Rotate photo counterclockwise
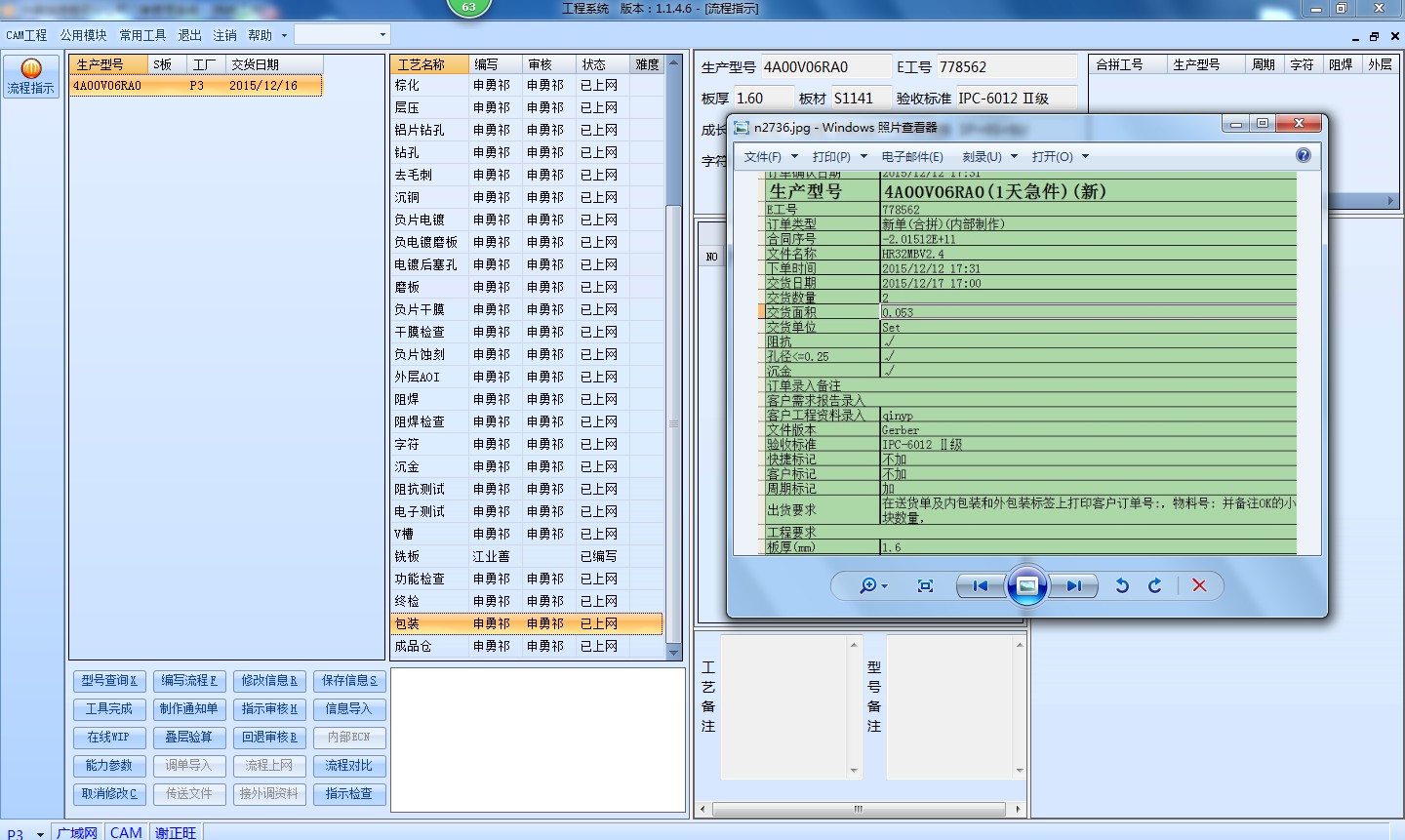The height and width of the screenshot is (840, 1405). [x=1122, y=585]
